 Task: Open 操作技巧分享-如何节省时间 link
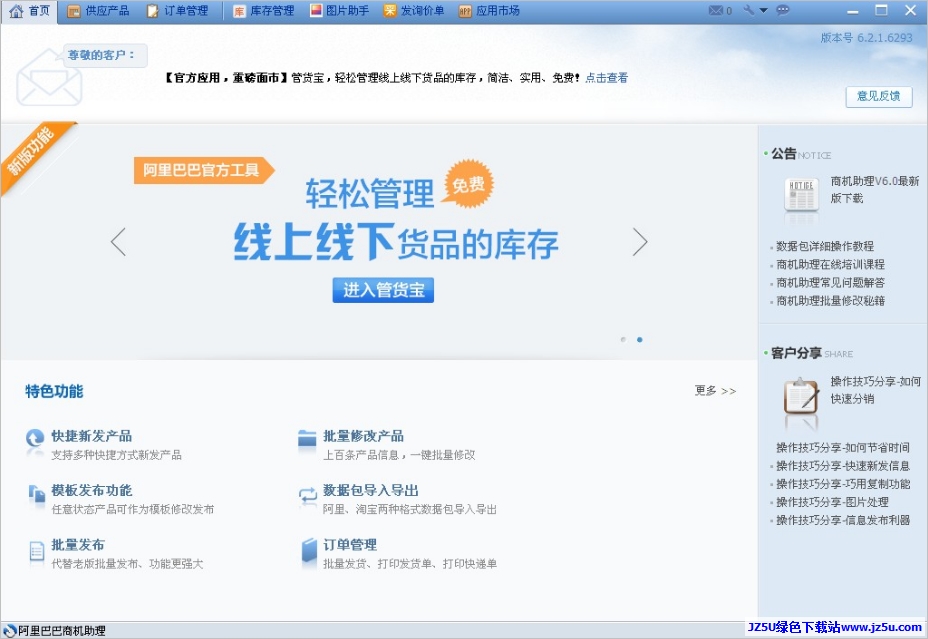tap(843, 448)
